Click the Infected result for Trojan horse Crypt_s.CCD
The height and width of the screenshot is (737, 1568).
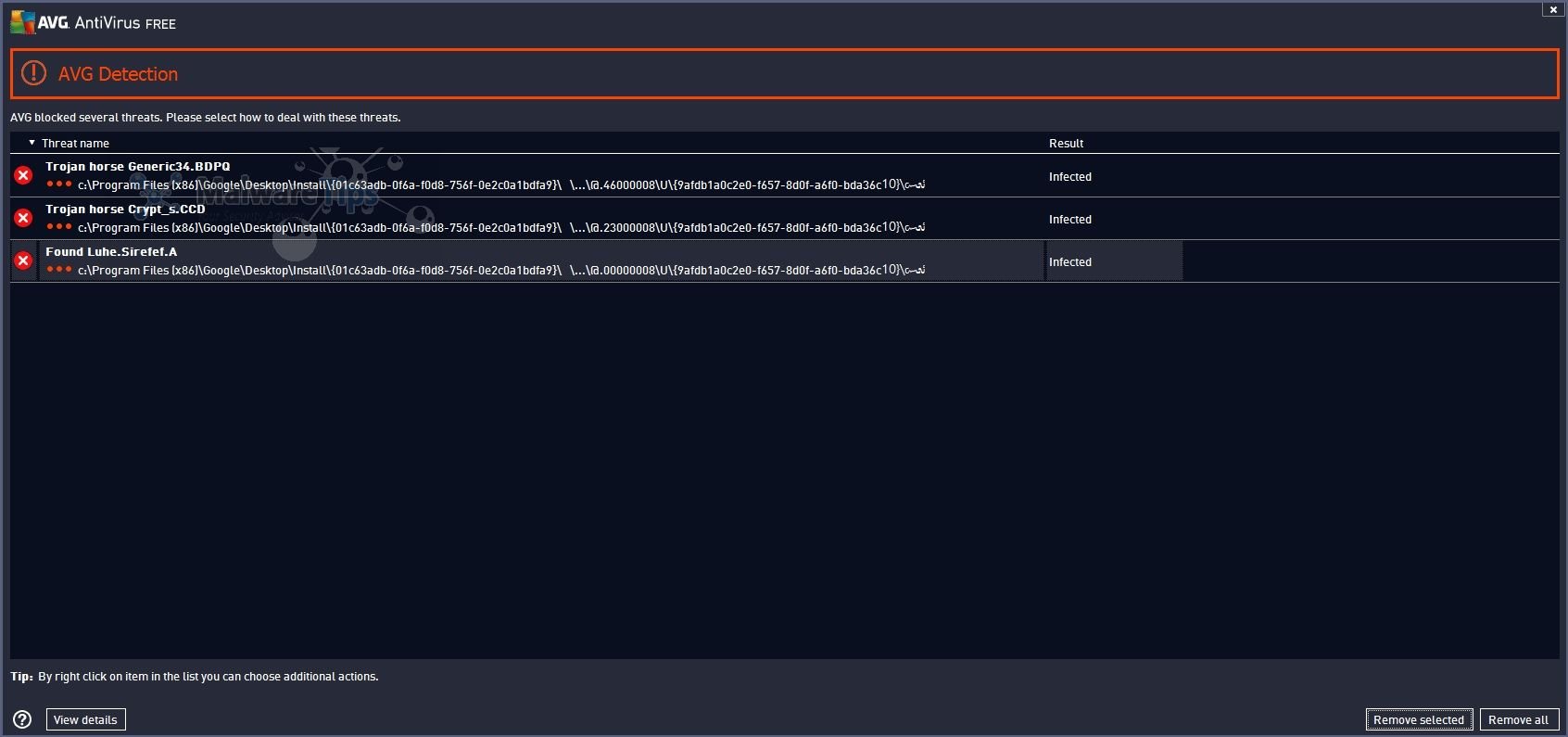click(1070, 220)
